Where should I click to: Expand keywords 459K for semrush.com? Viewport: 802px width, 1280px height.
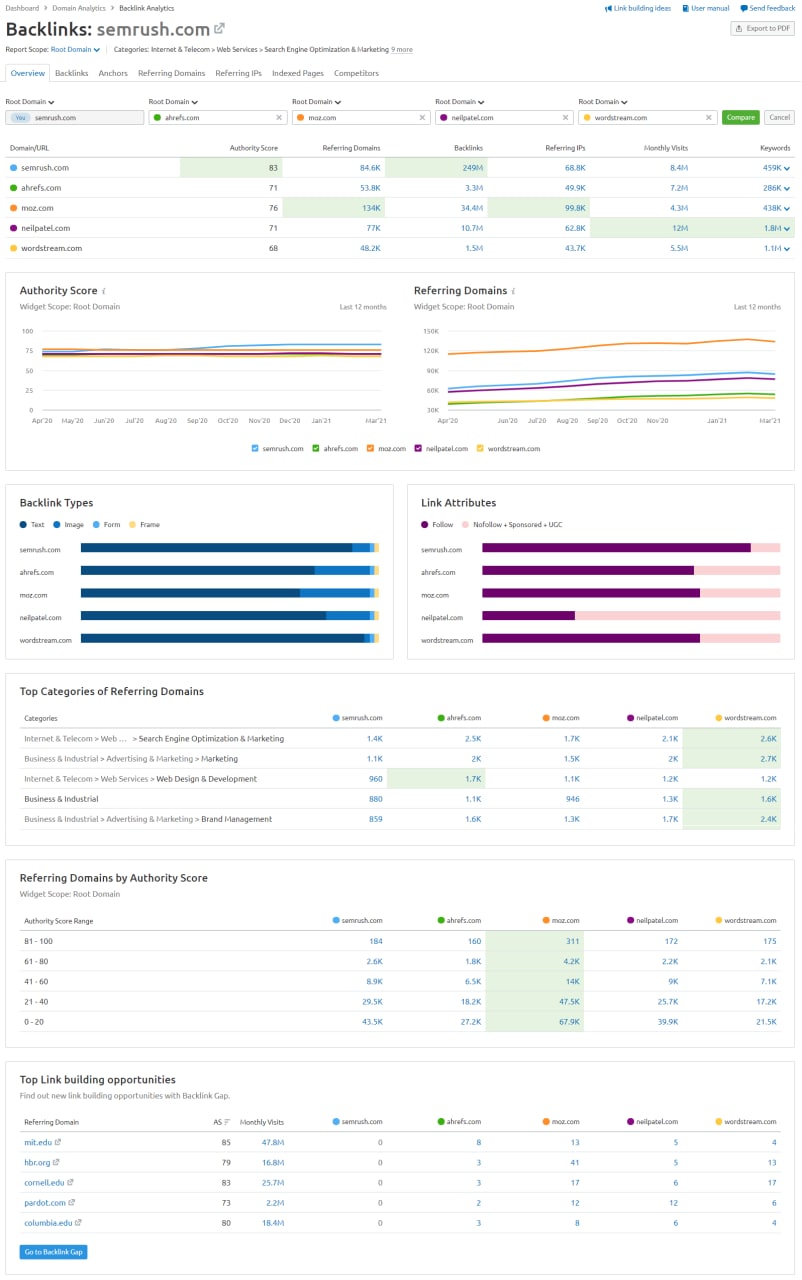click(787, 168)
